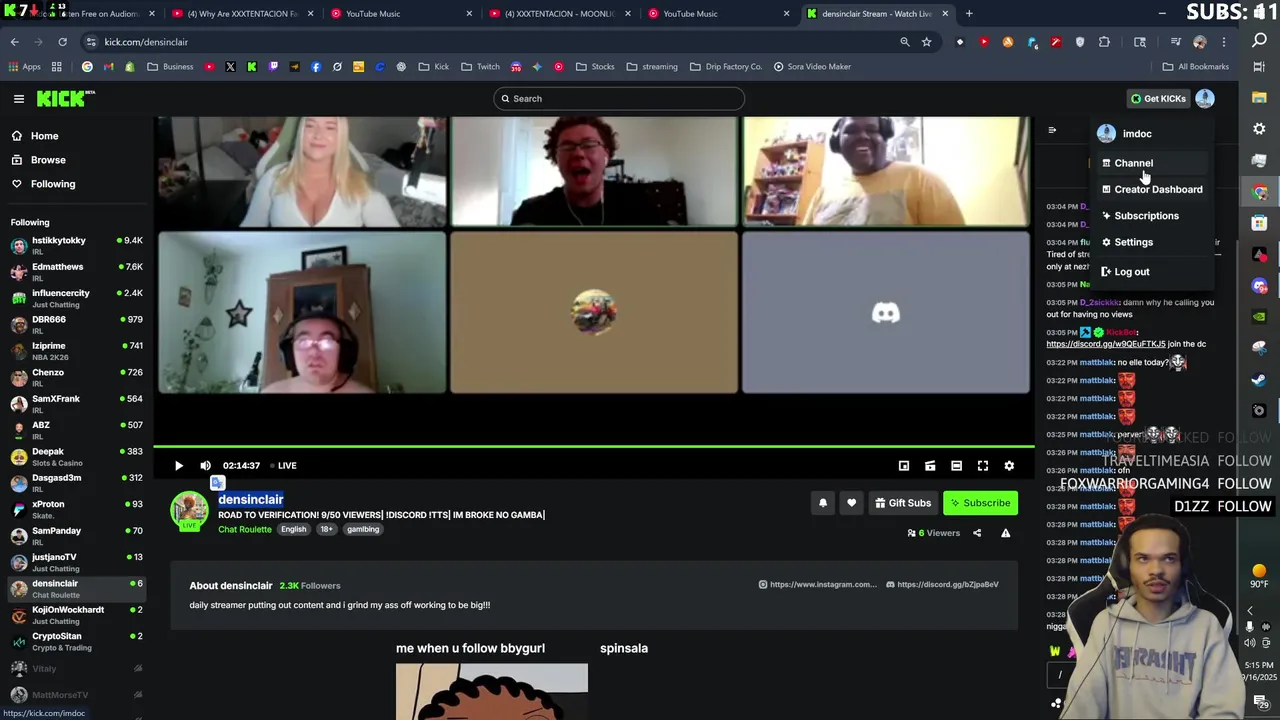Open Windows taskbar settings gear icon

[1259, 129]
